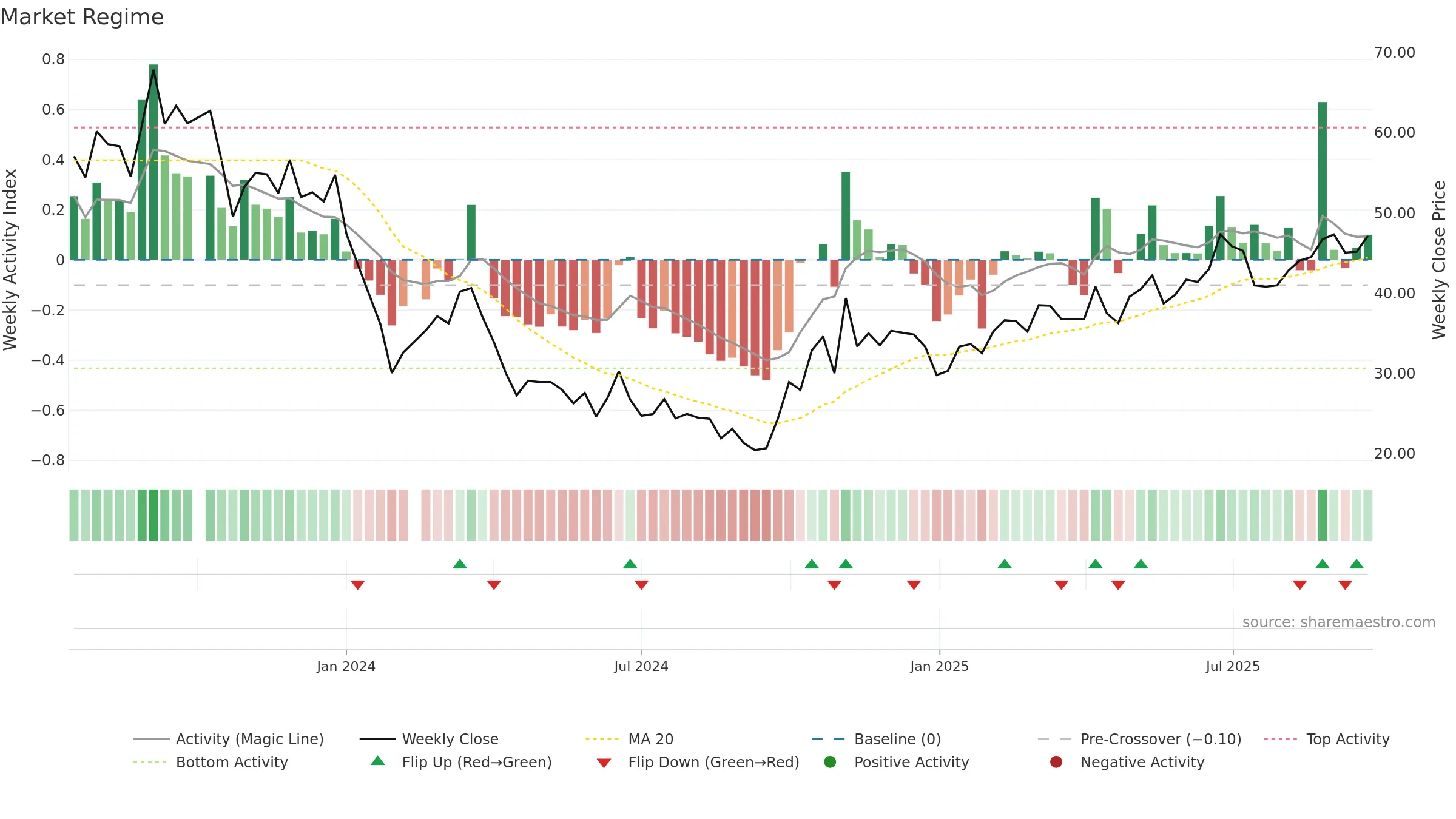The image size is (1456, 819).
Task: Select the tall green spike bar after Jul 2025
Action: point(1323,181)
